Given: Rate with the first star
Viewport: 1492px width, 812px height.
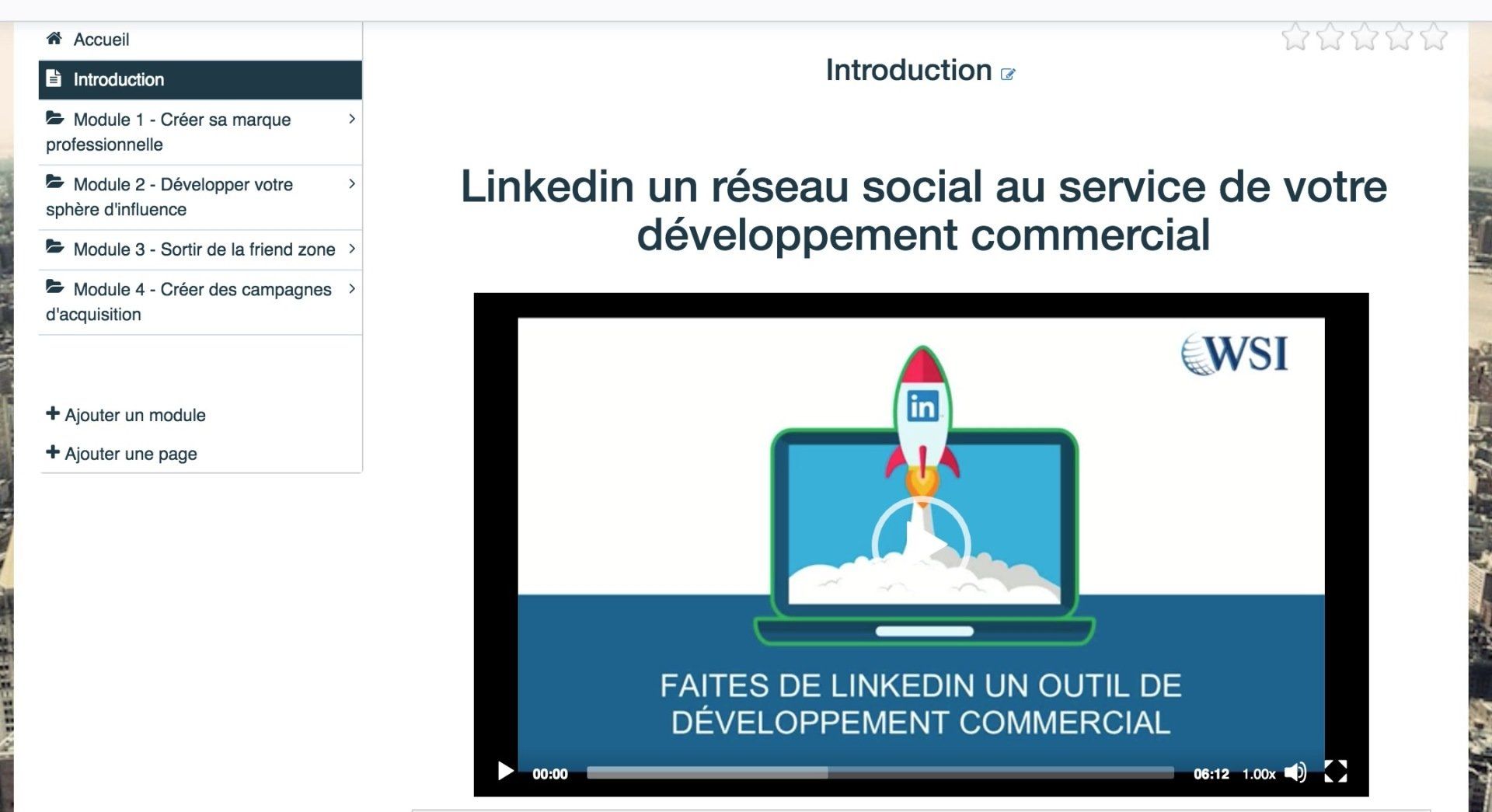Looking at the screenshot, I should pyautogui.click(x=1295, y=37).
